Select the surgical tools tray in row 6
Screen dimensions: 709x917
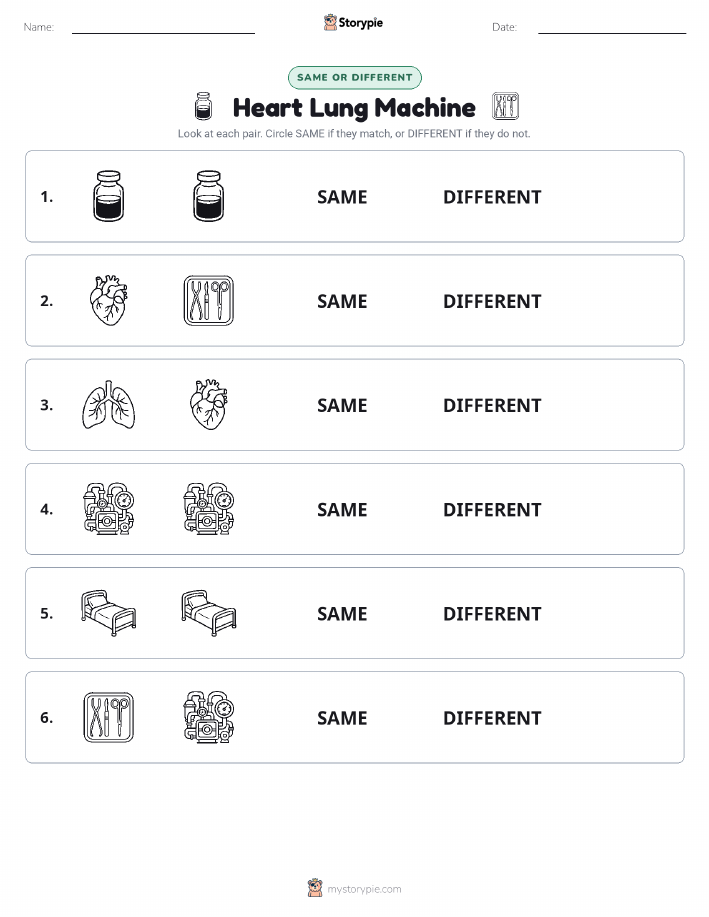pos(109,718)
